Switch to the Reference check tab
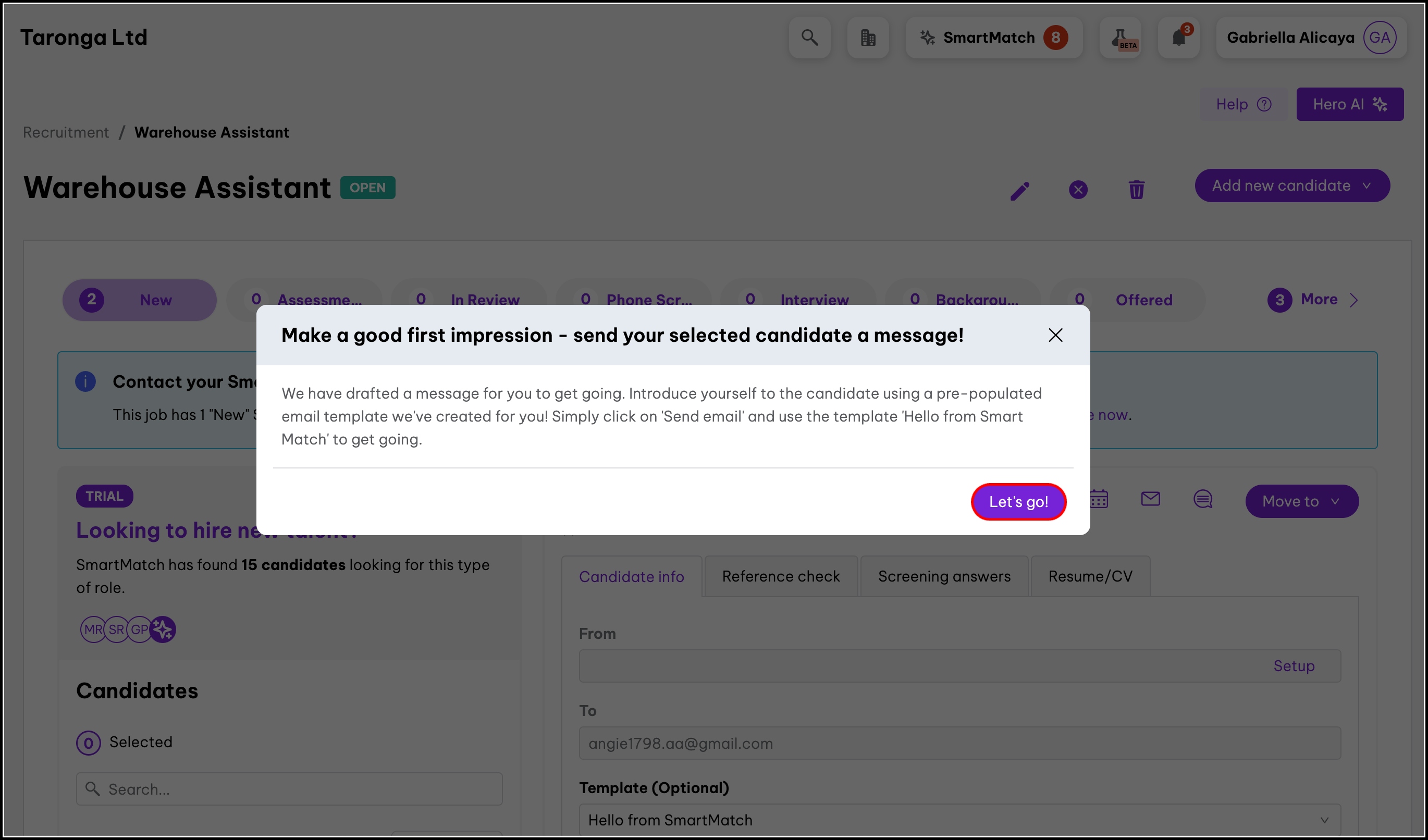The image size is (1428, 840). coord(780,576)
